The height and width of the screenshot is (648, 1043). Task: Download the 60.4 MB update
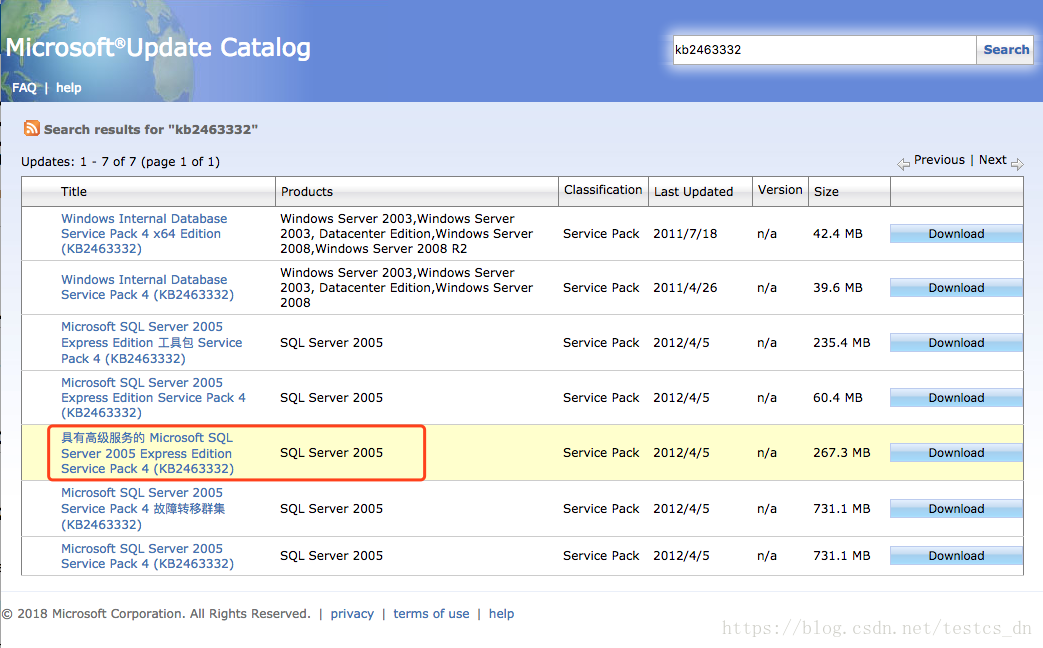click(x=956, y=397)
